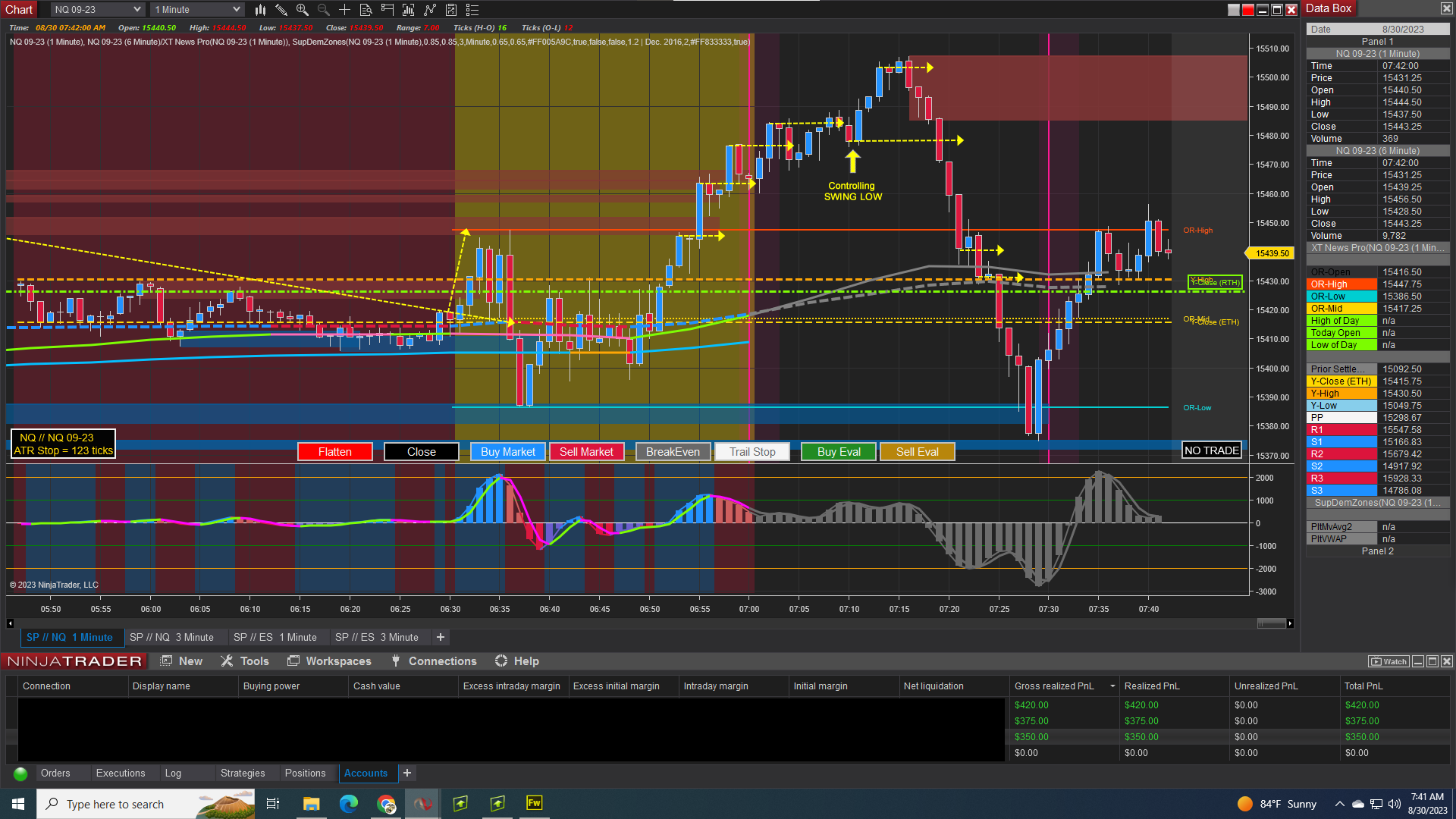The height and width of the screenshot is (819, 1456).
Task: Open the Data Box toolbar icon
Action: [366, 10]
